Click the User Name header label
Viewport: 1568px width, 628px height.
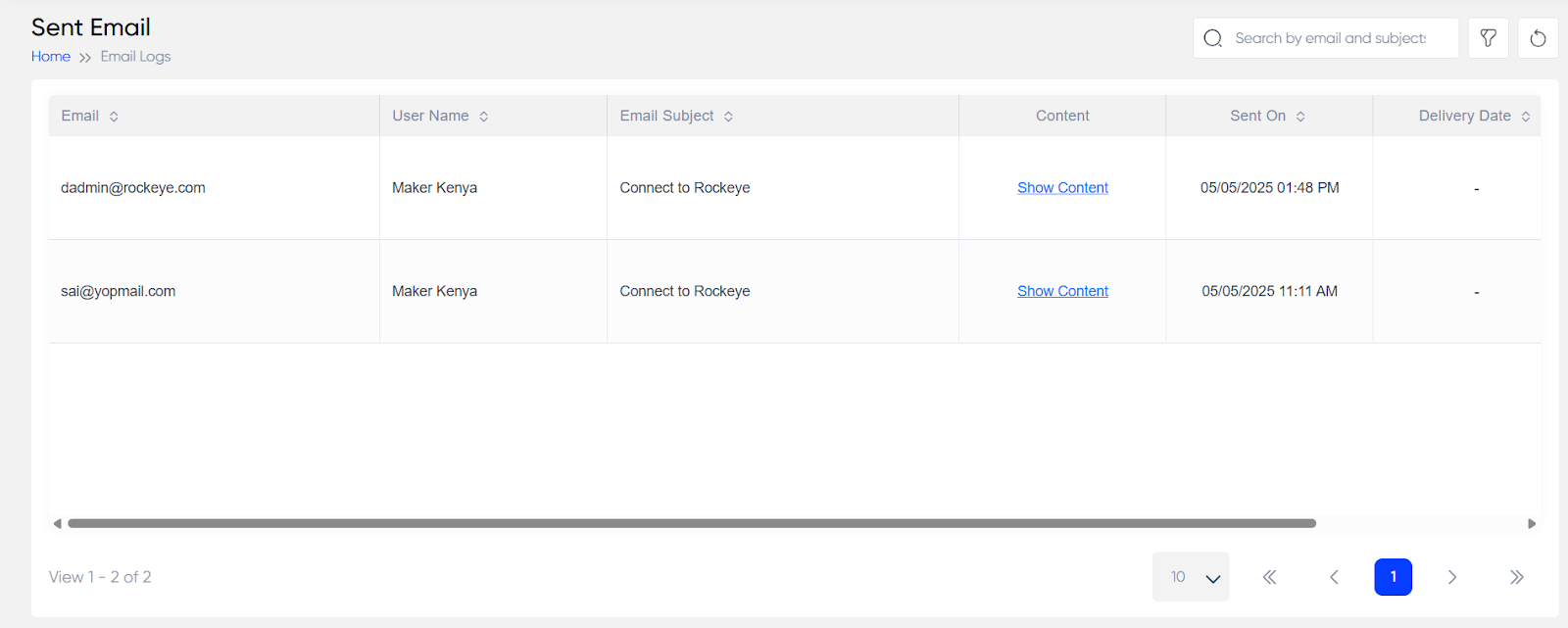pyautogui.click(x=430, y=116)
